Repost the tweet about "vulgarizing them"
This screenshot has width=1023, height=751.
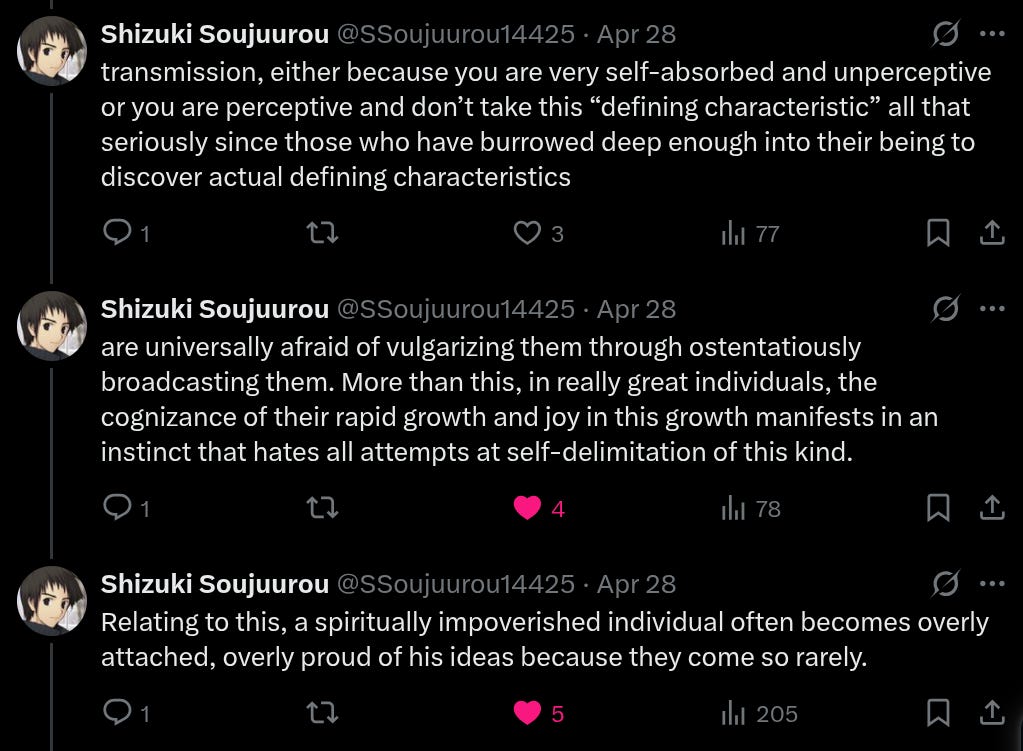tap(322, 508)
